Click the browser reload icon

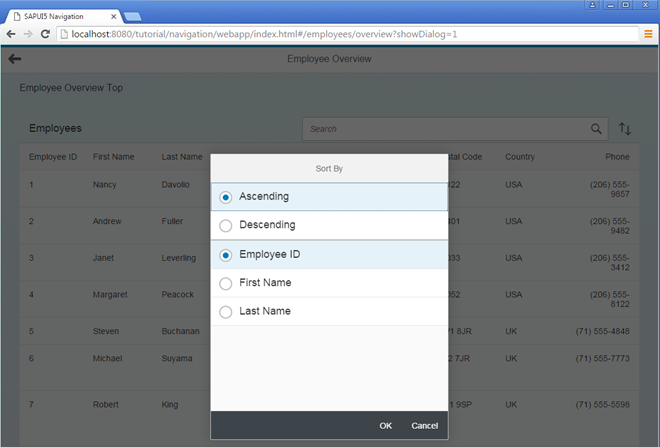45,34
